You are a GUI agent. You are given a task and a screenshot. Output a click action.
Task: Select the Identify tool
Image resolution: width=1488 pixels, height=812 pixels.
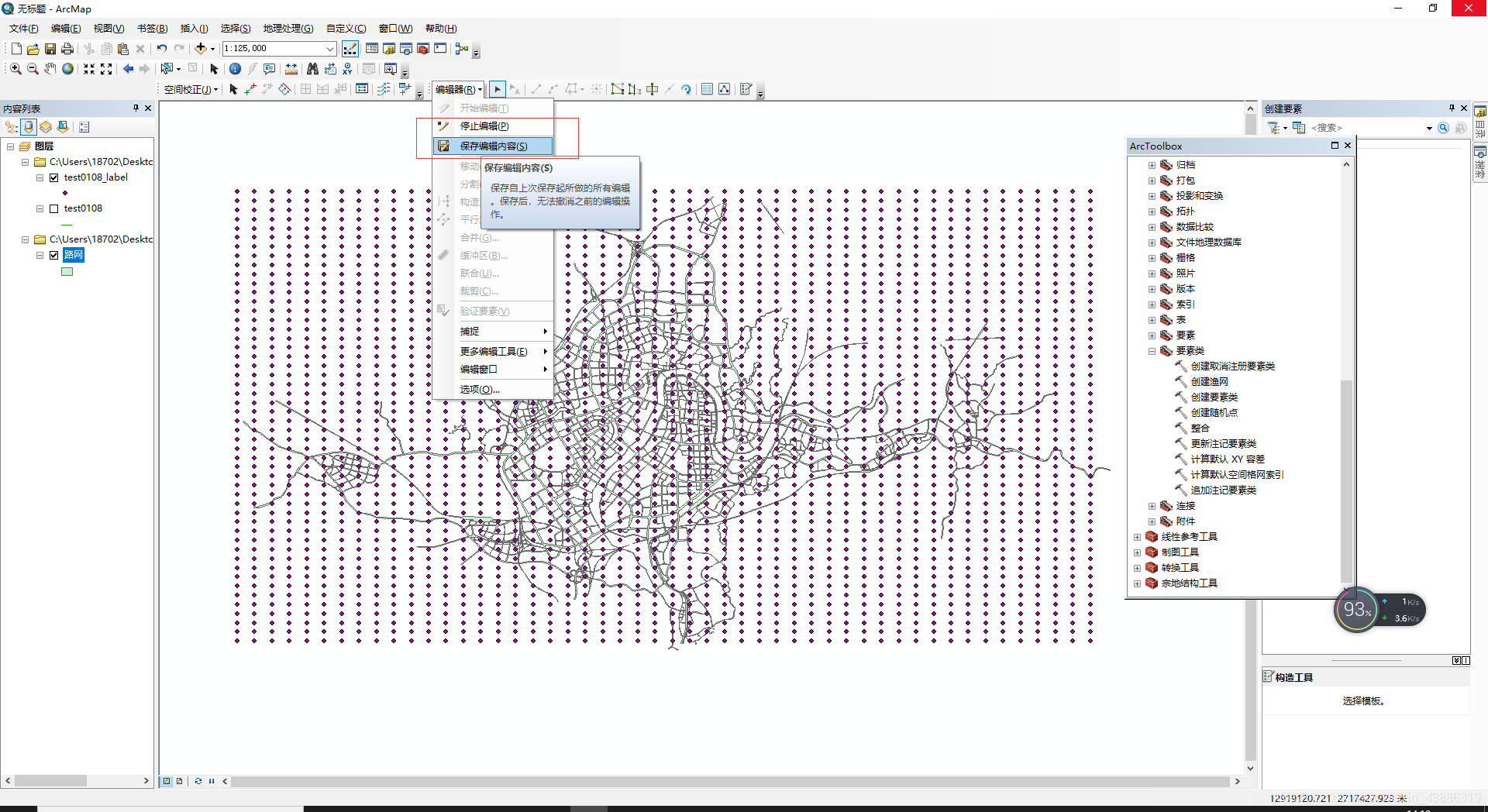click(x=235, y=69)
